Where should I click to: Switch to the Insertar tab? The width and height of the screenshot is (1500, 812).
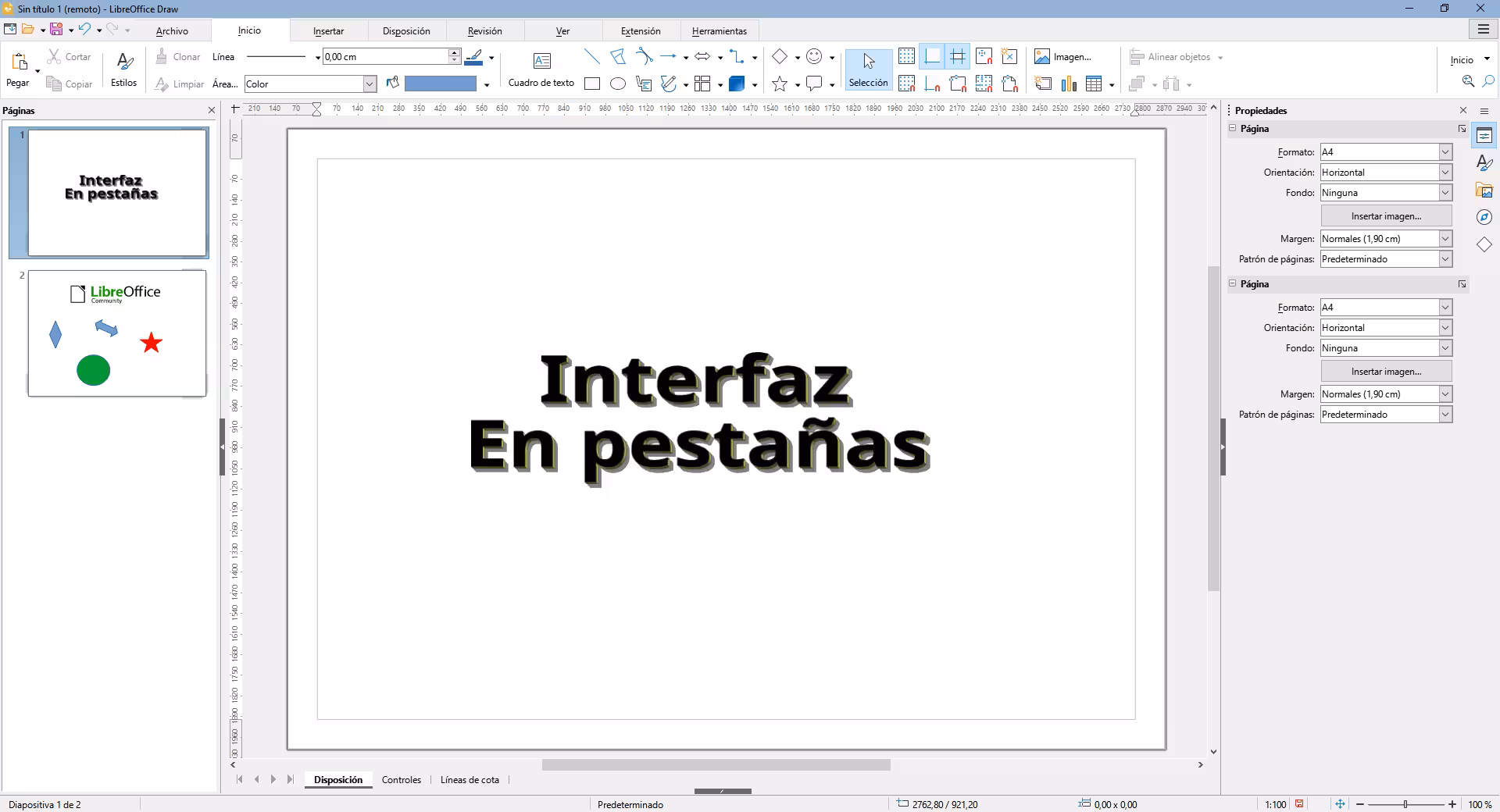(328, 31)
